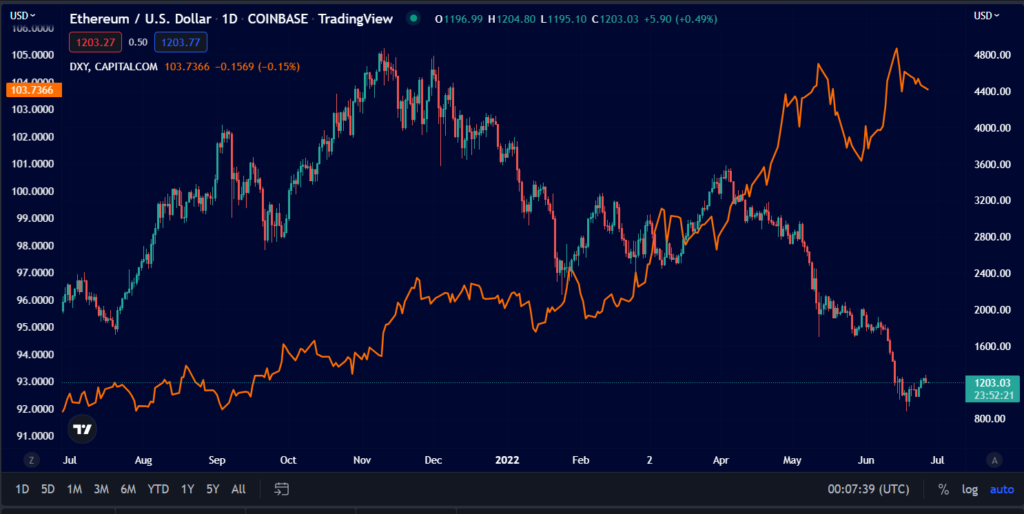
Task: Select the 6M time range
Action: click(x=128, y=489)
